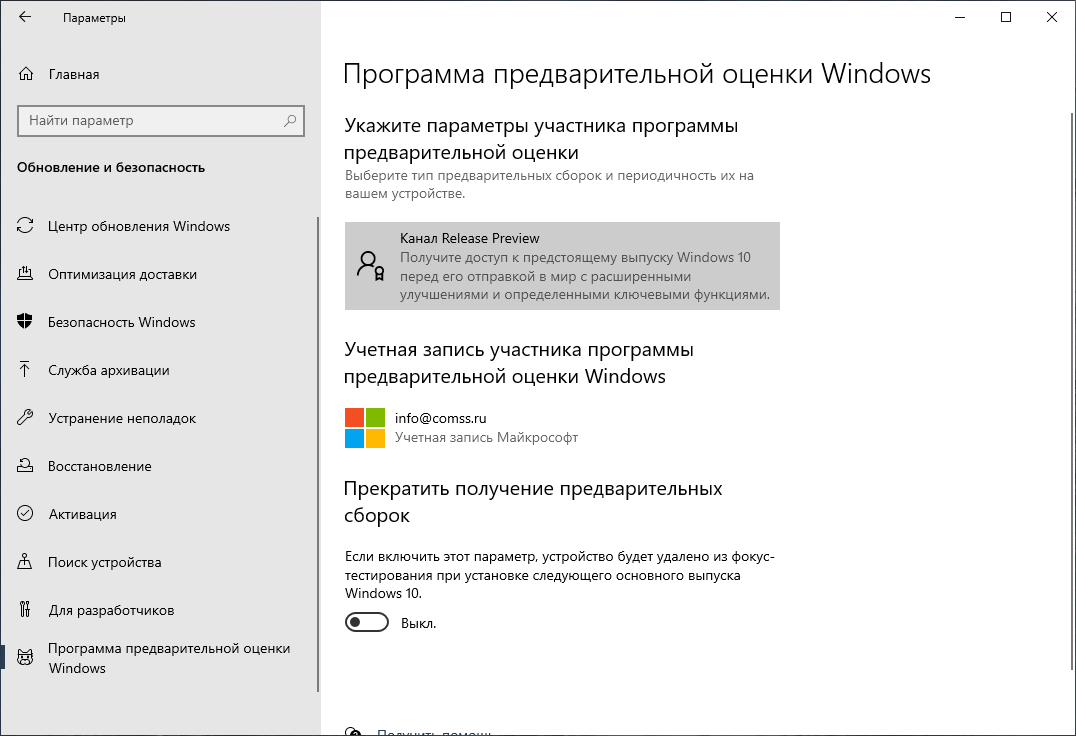Click the Delivery Optimization icon
This screenshot has height=736, width=1076.
click(26, 274)
